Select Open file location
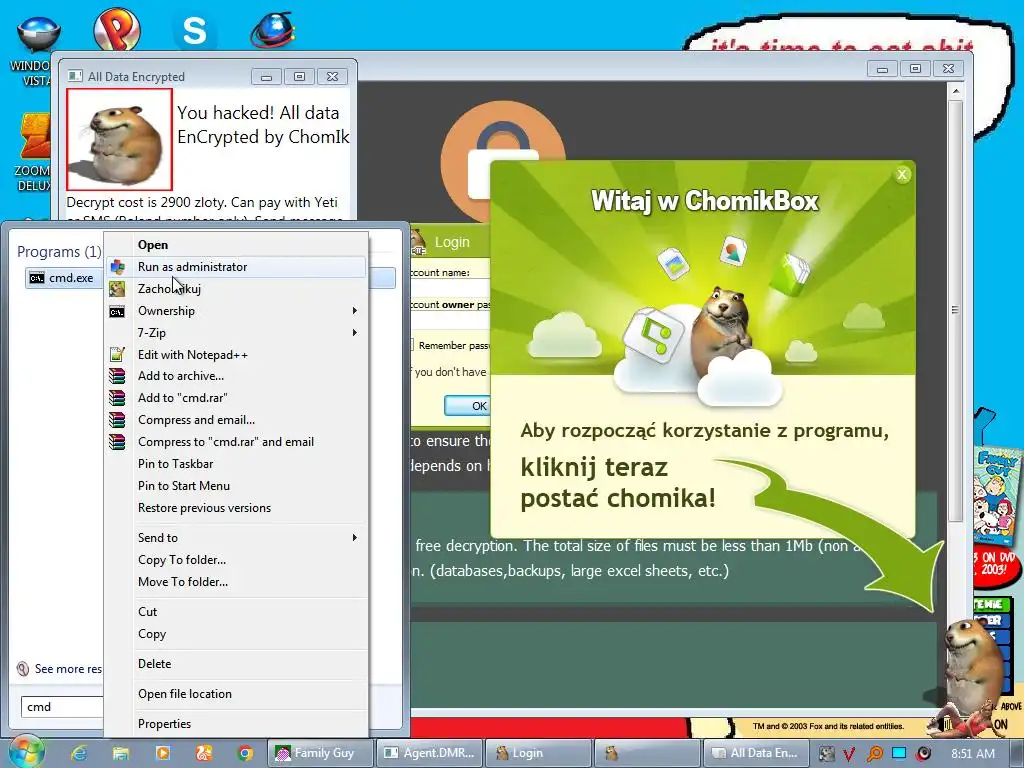 185,694
